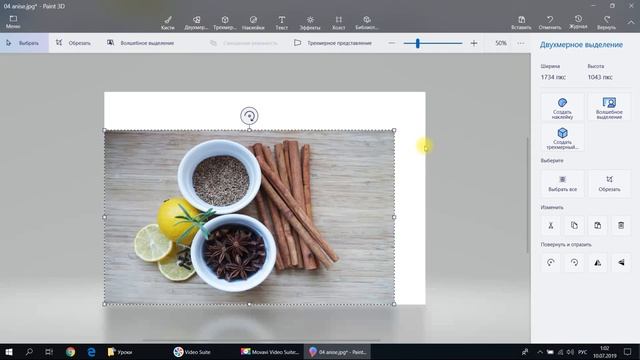Click the РУС language indicator
Screen dimensions: 640x360
pyautogui.click(x=583, y=352)
